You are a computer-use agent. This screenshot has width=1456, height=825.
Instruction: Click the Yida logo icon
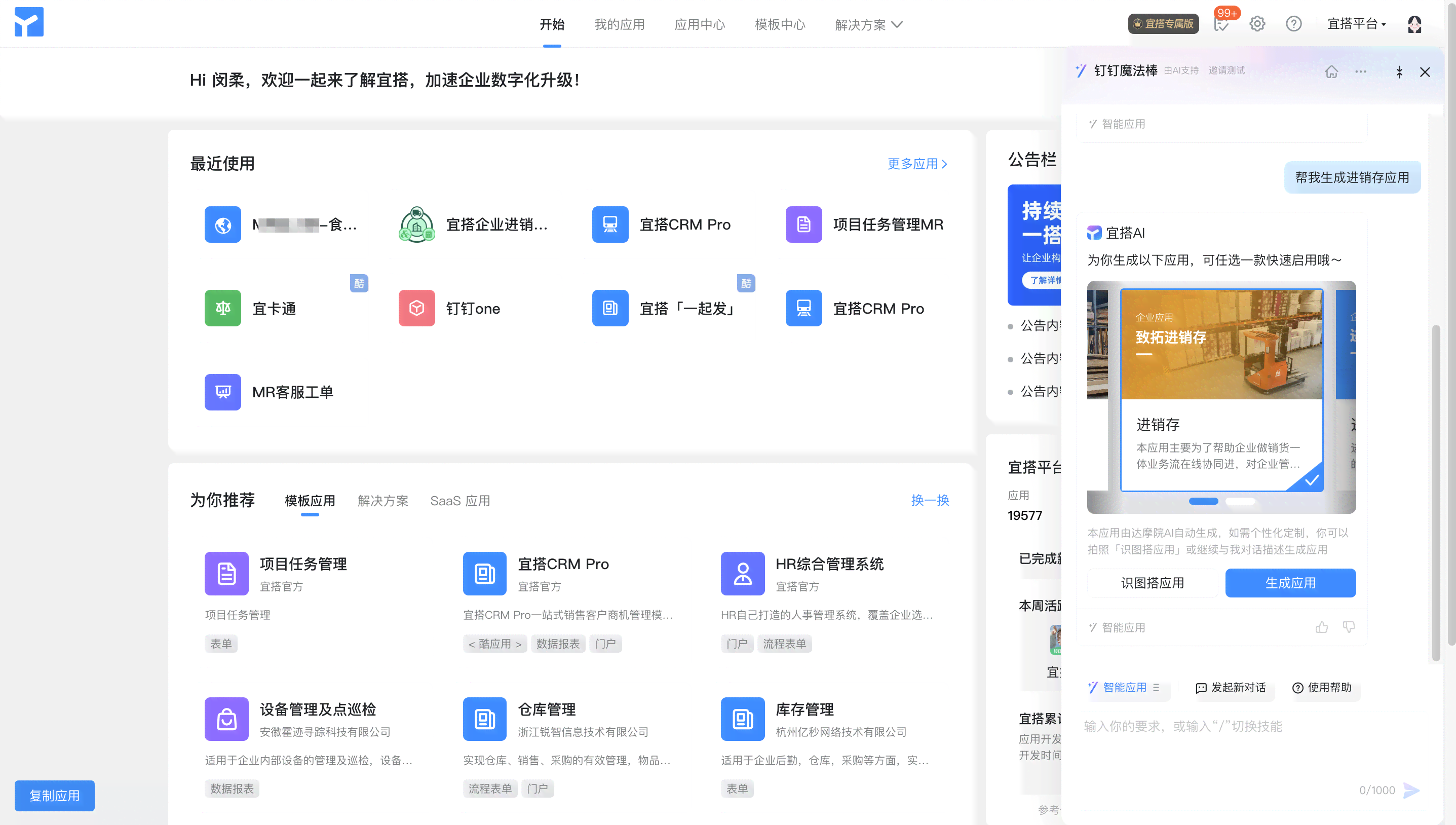click(29, 22)
